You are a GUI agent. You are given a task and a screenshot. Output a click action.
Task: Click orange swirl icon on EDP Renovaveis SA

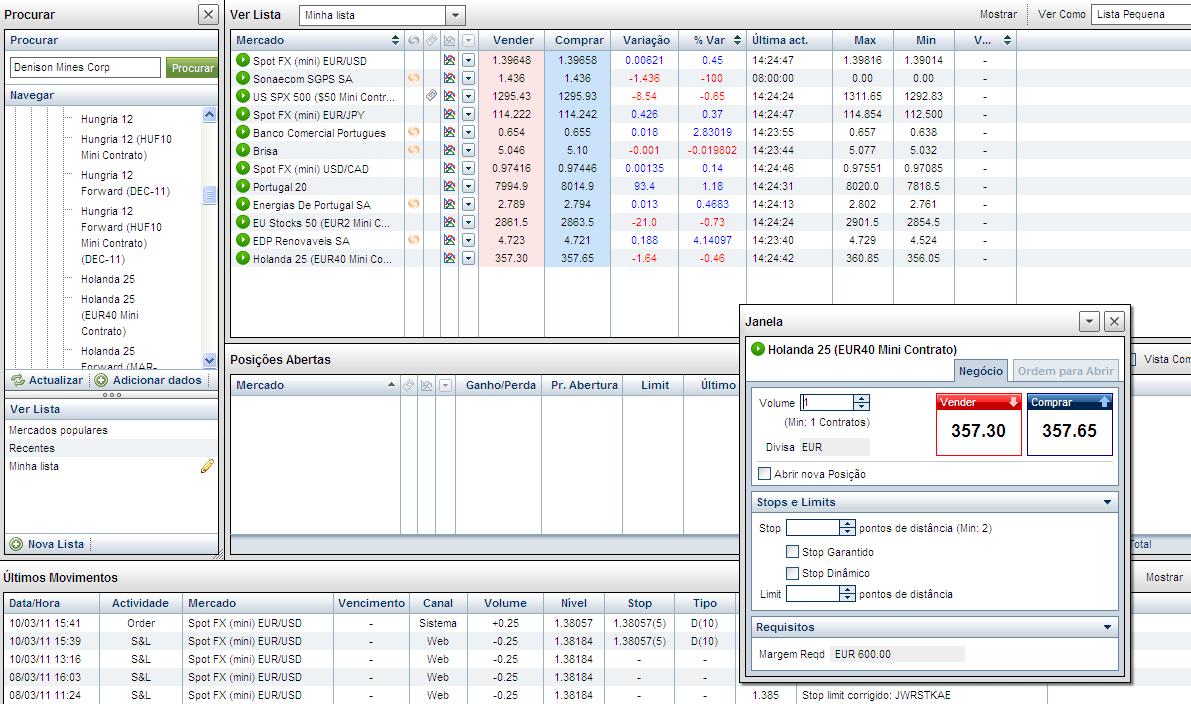pos(414,239)
